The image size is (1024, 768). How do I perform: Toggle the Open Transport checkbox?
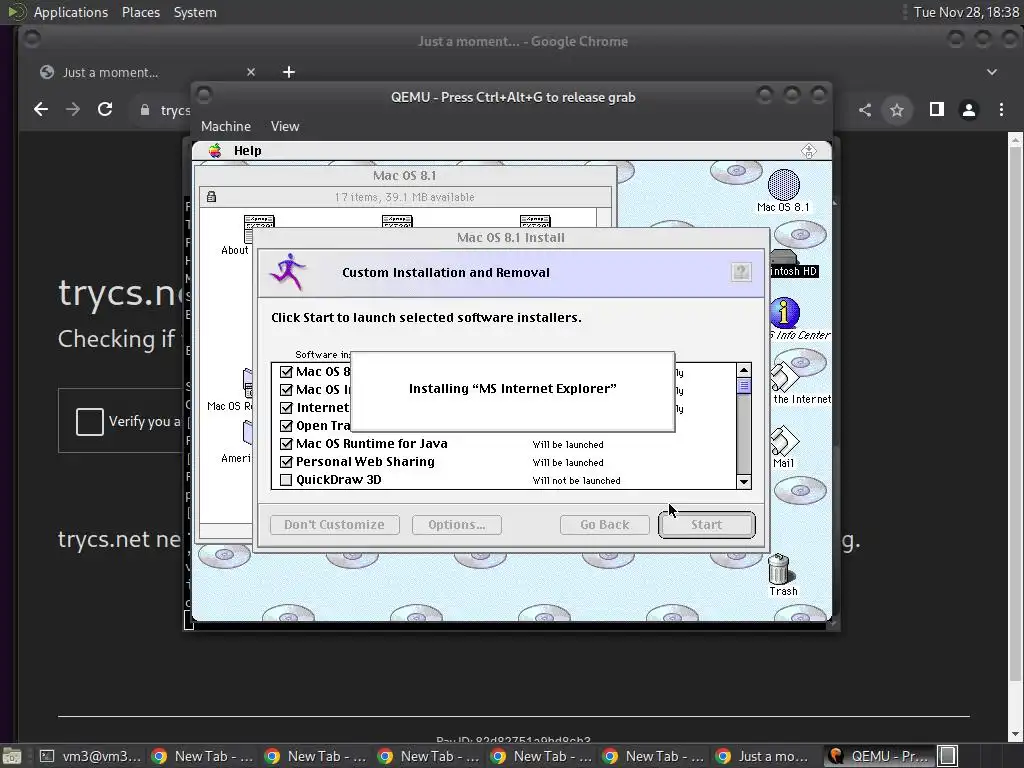click(285, 426)
